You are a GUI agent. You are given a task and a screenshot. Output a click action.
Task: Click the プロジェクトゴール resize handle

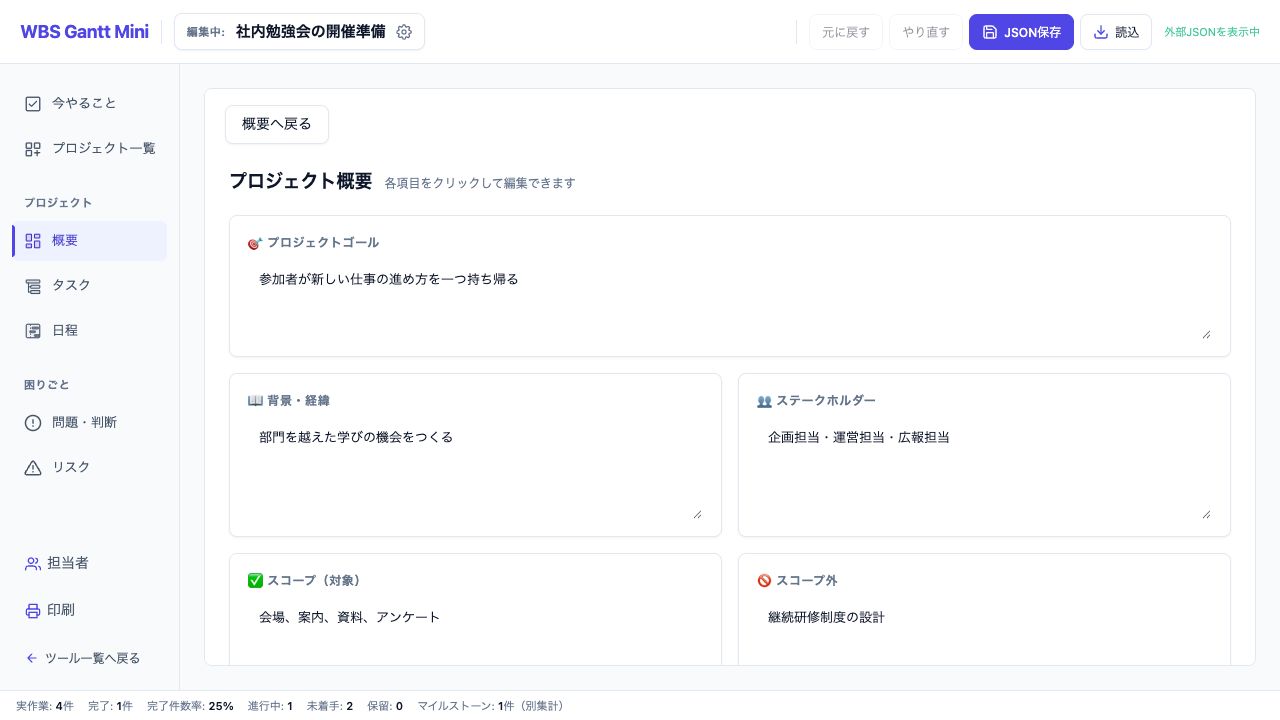click(x=1206, y=334)
